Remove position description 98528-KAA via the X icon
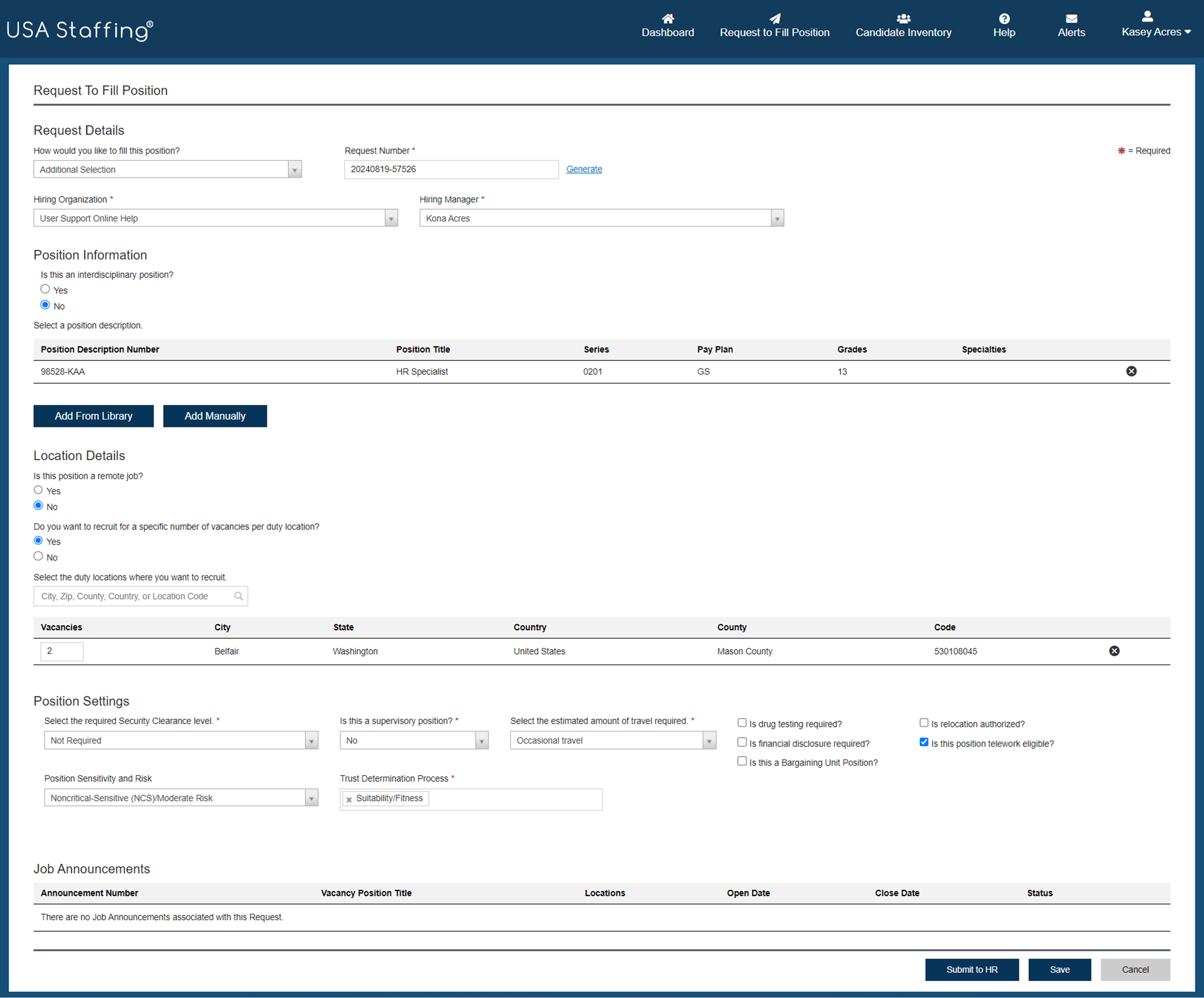This screenshot has height=998, width=1204. coord(1131,371)
